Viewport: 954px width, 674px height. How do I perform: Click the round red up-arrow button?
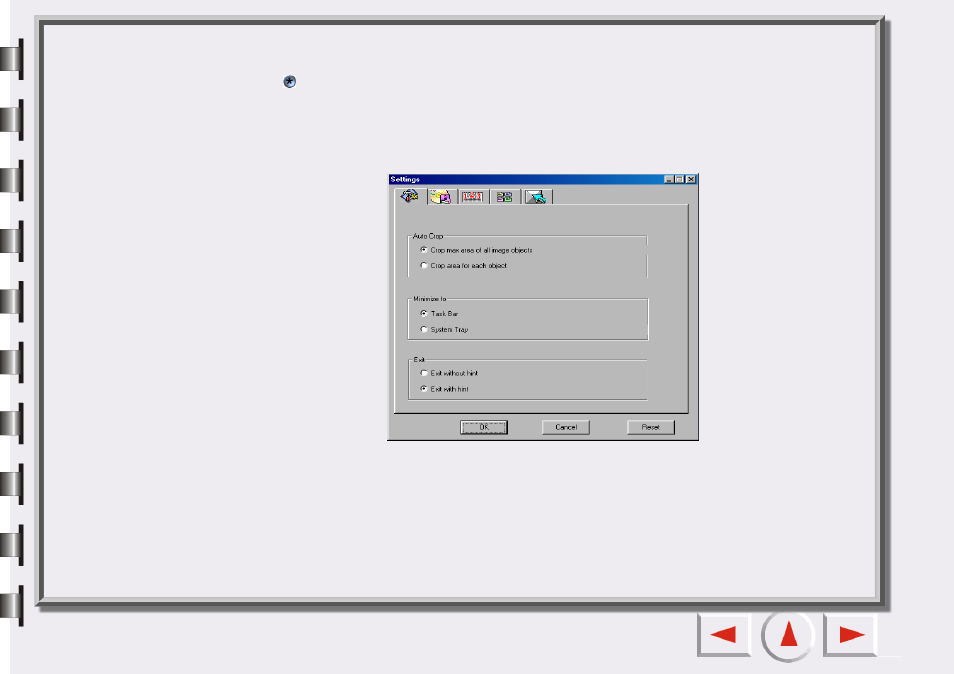coord(788,635)
